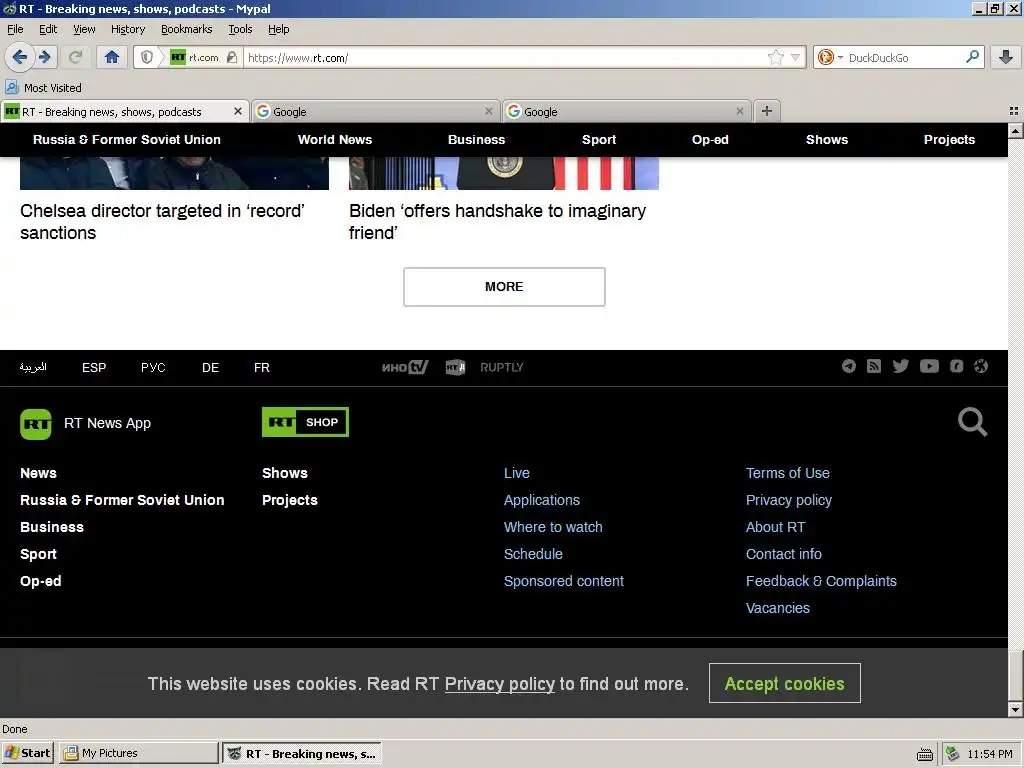Open the Most Visited bookmarks folder

point(44,88)
